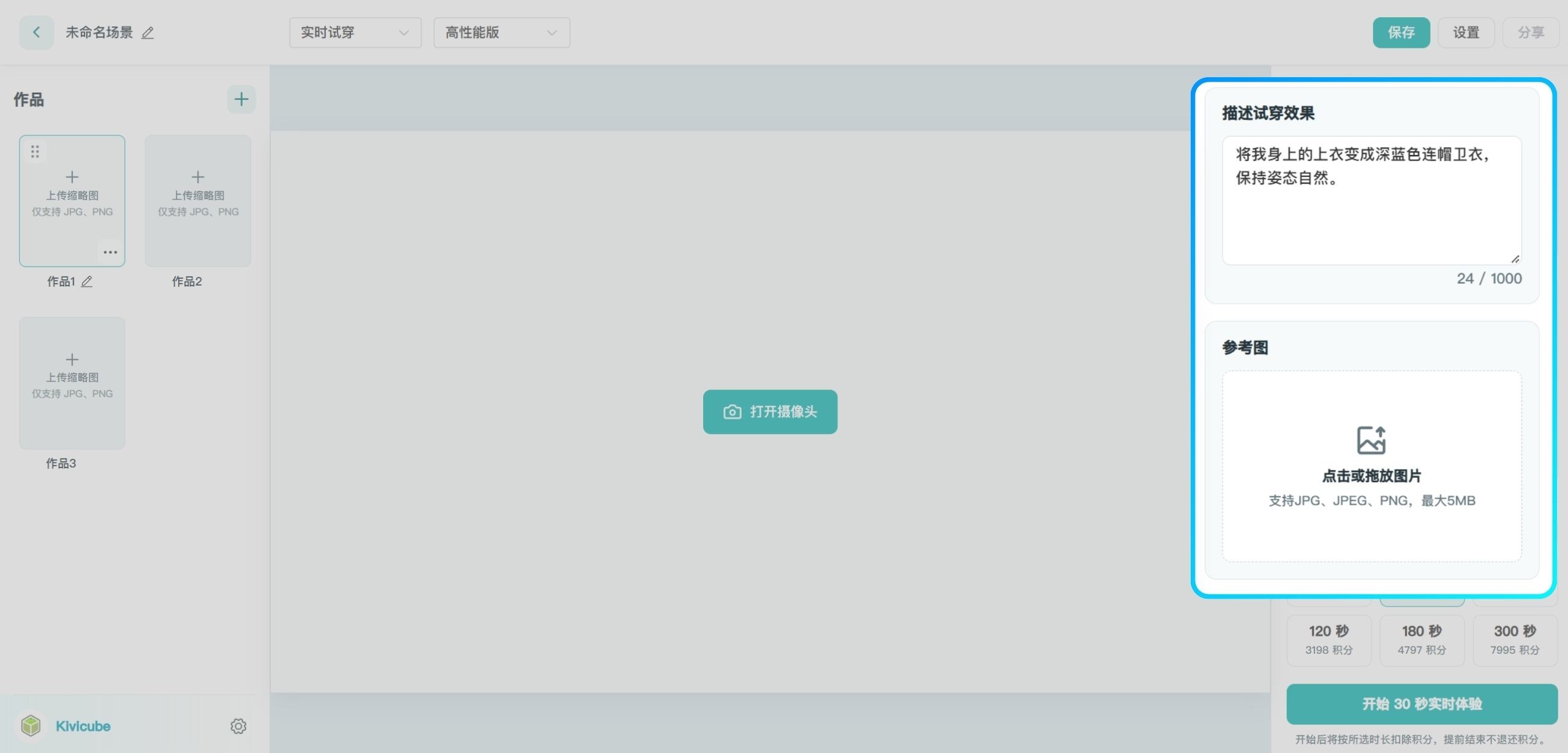Click the 作品2 label

(x=187, y=282)
